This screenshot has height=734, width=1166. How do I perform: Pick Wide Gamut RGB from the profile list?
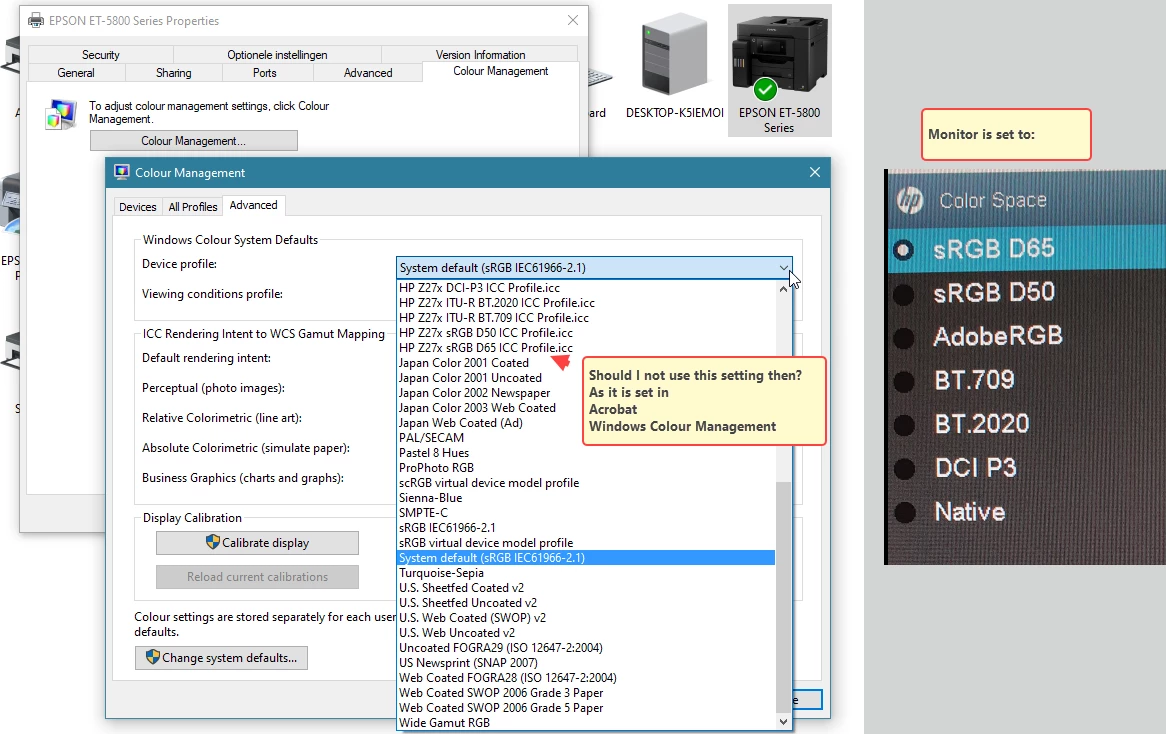tap(586, 723)
